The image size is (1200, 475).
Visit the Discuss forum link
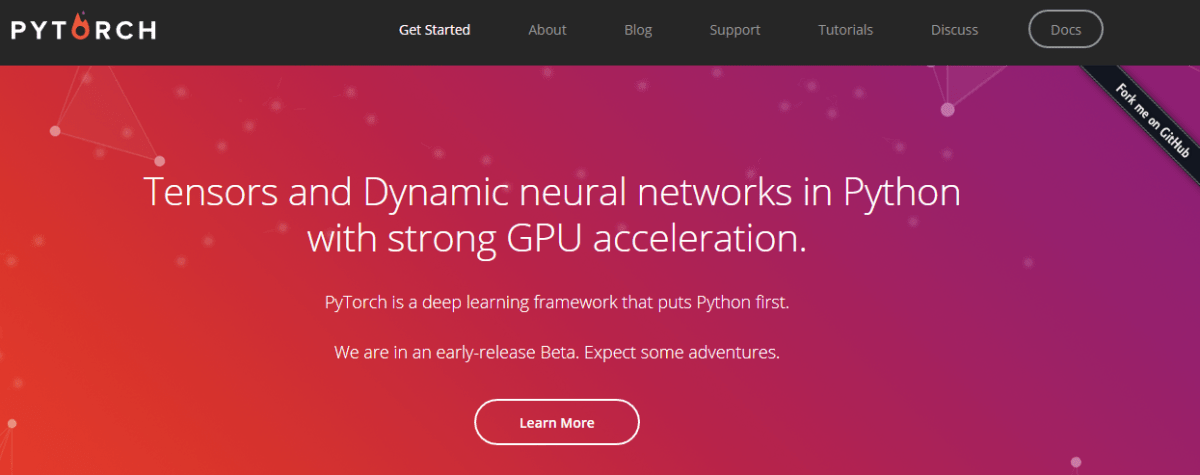tap(954, 30)
